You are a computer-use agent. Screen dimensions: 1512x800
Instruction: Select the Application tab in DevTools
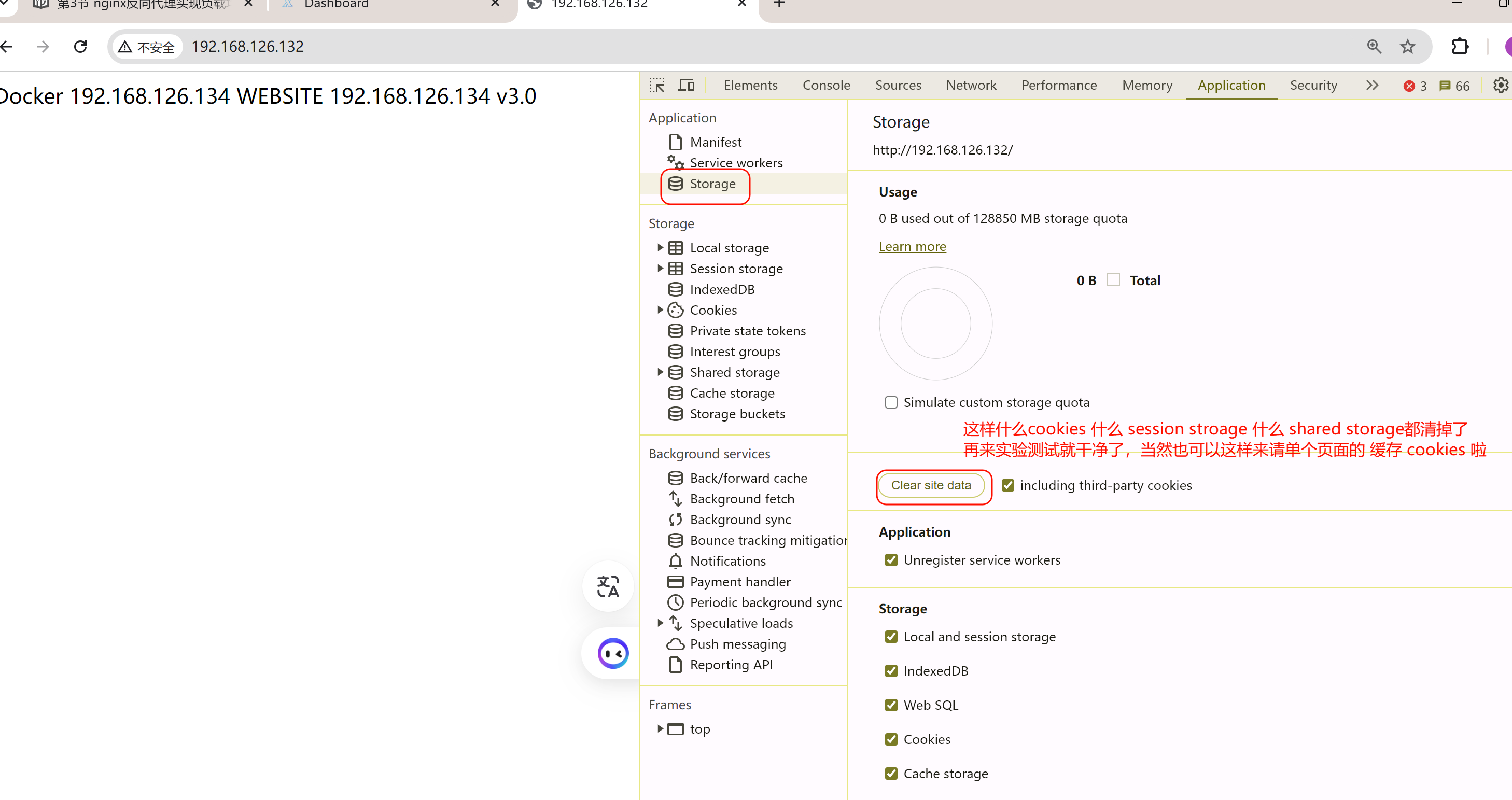coord(1231,85)
